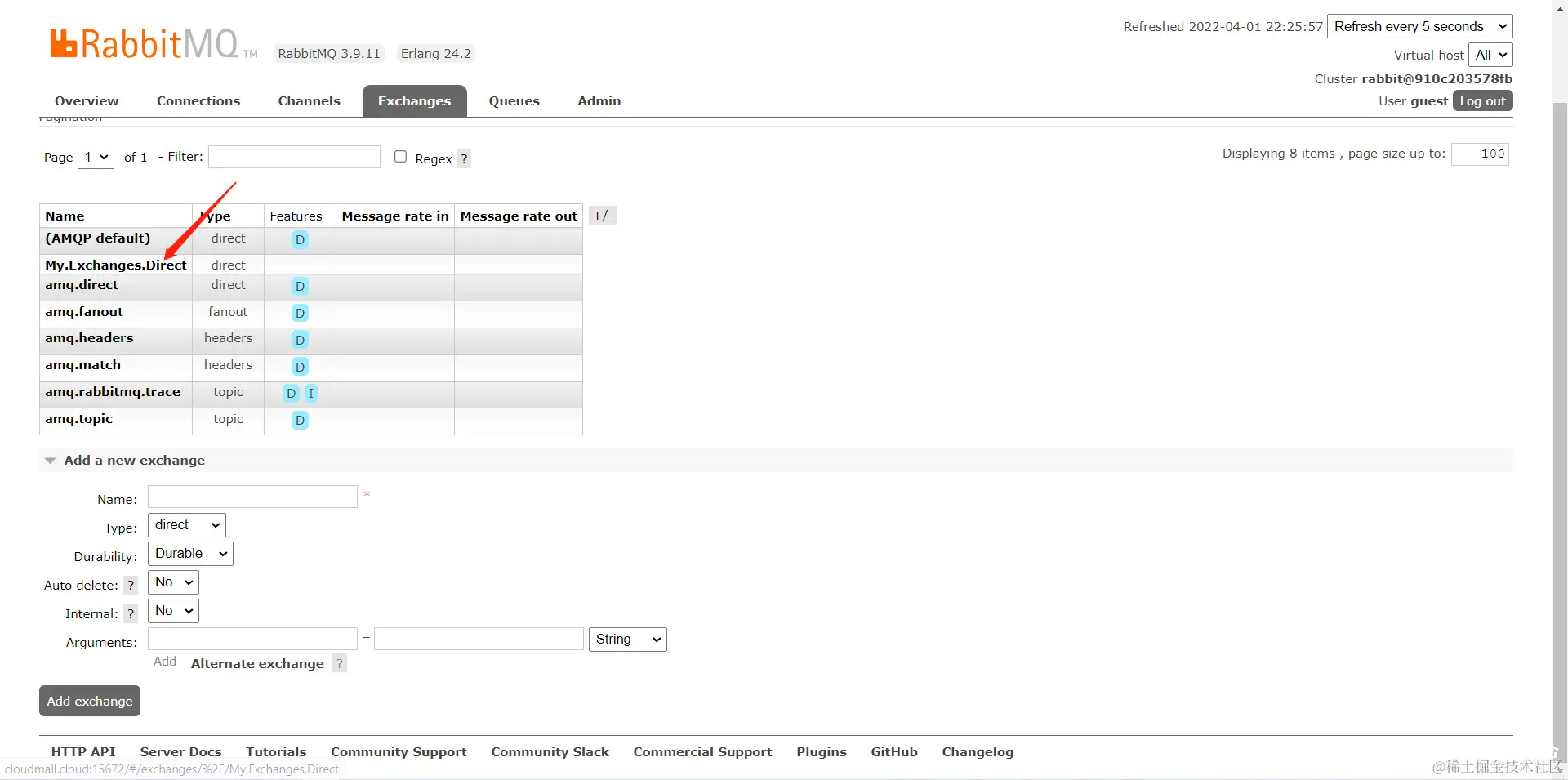1568x780 pixels.
Task: Switch to the Overview tab
Action: point(87,101)
